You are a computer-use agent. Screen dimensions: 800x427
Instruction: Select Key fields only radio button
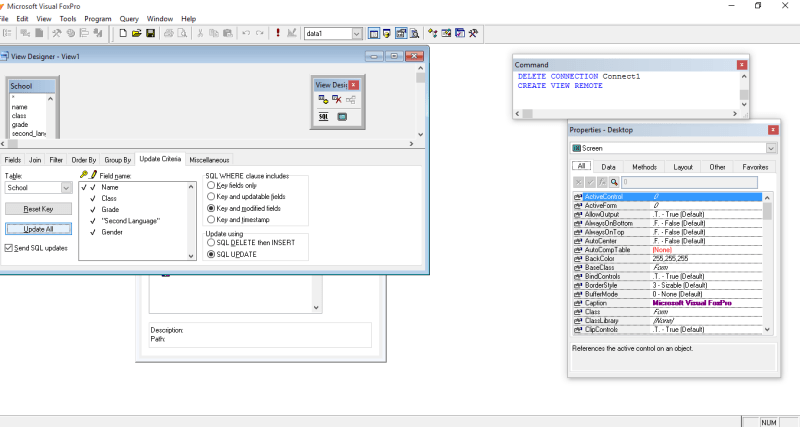[x=211, y=186]
